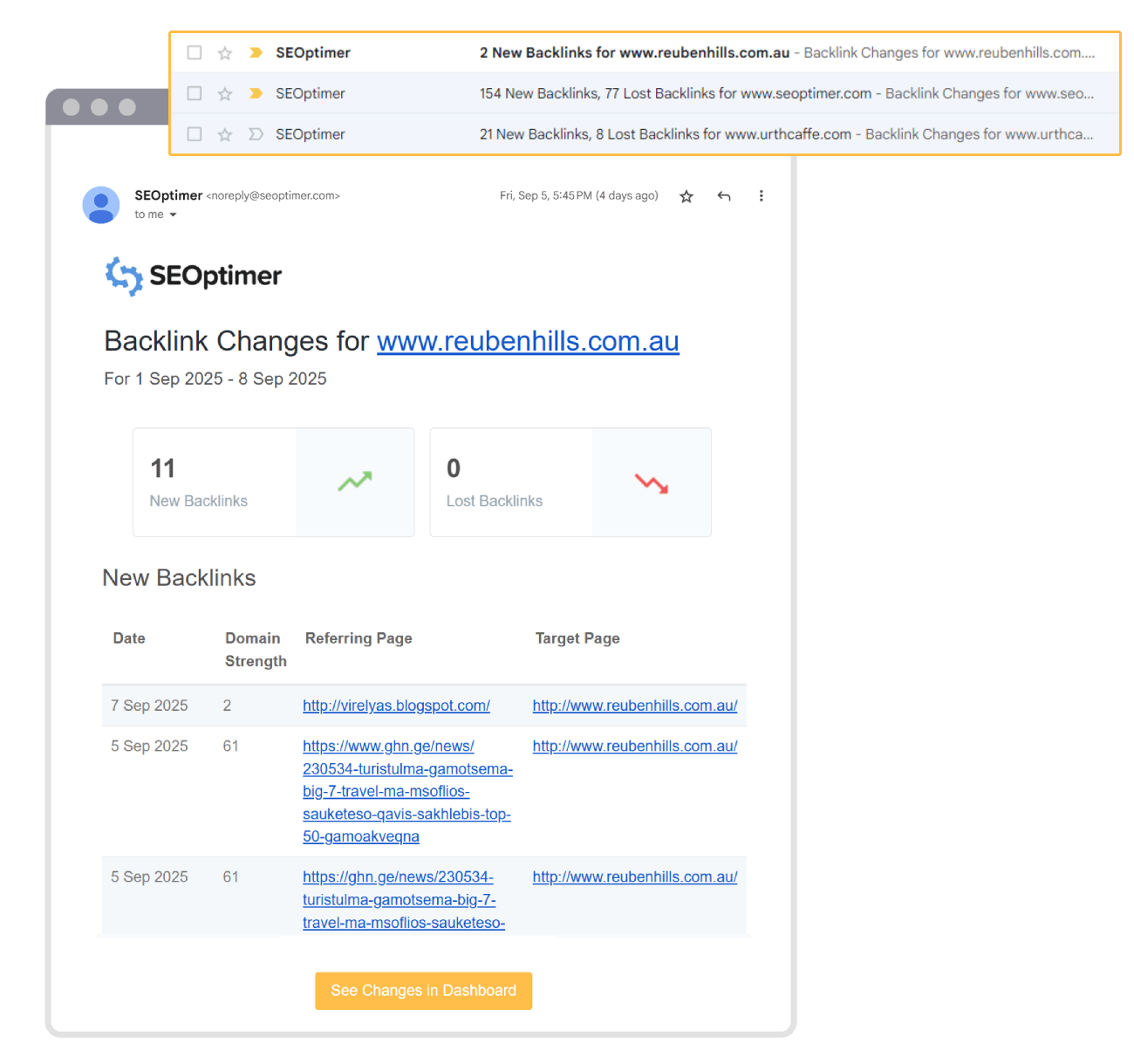Select checkbox for reubenhills.com.au email

point(195,53)
